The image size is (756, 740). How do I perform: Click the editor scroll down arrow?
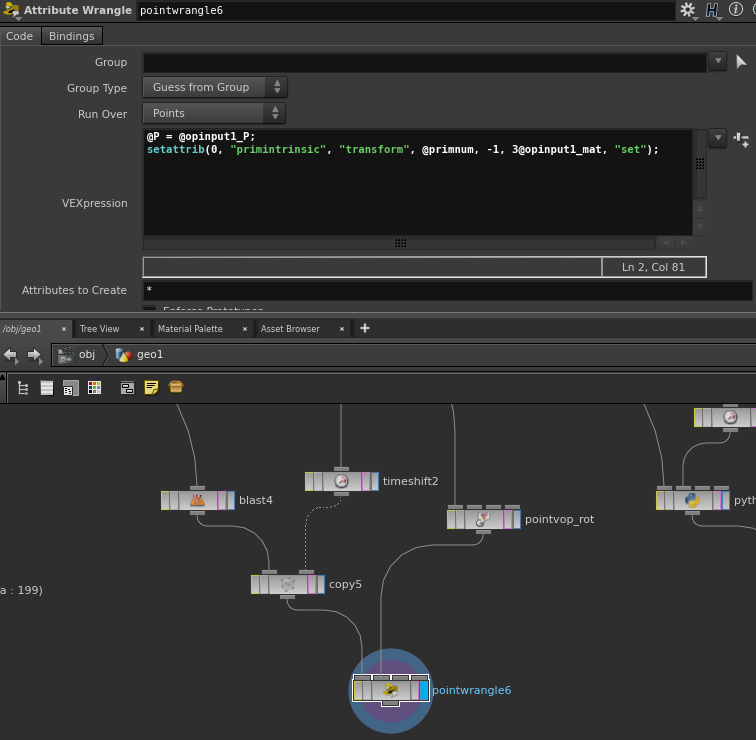pos(700,226)
